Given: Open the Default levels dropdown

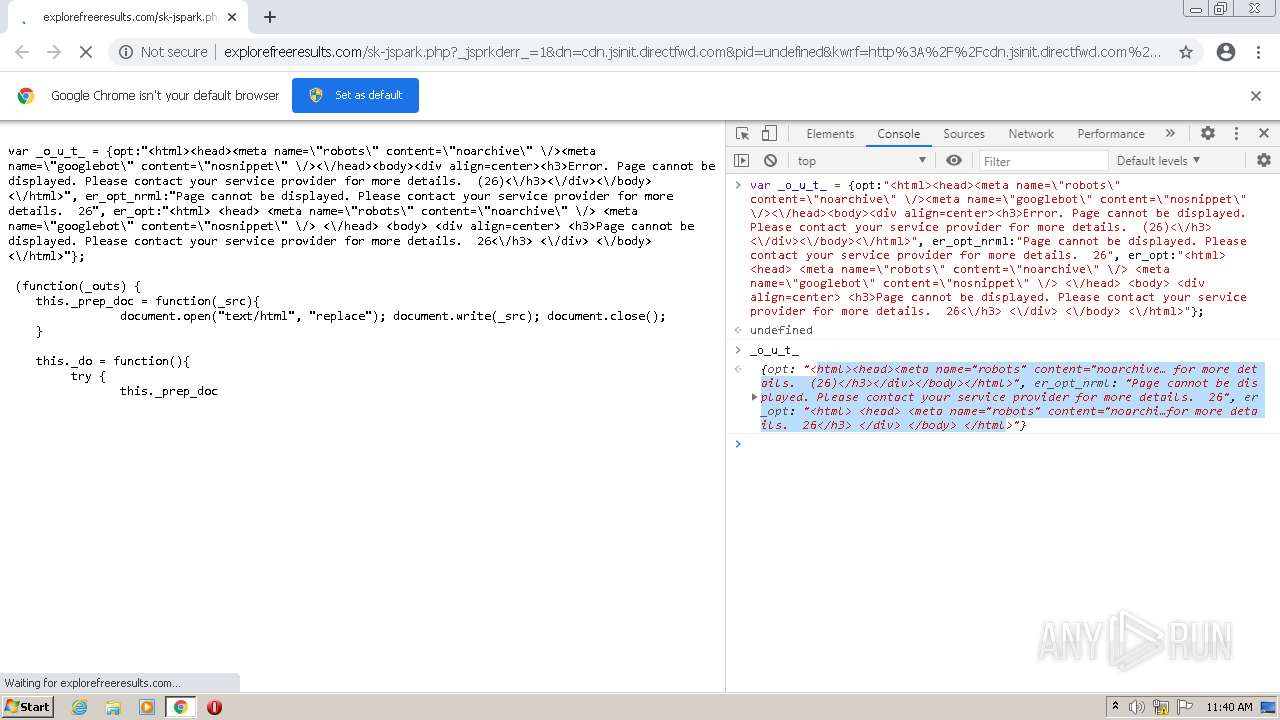Looking at the screenshot, I should [x=1158, y=160].
